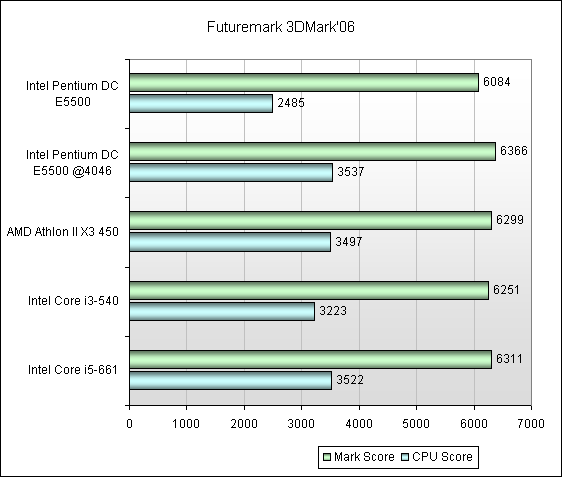Click the value label 6084

coord(497,82)
